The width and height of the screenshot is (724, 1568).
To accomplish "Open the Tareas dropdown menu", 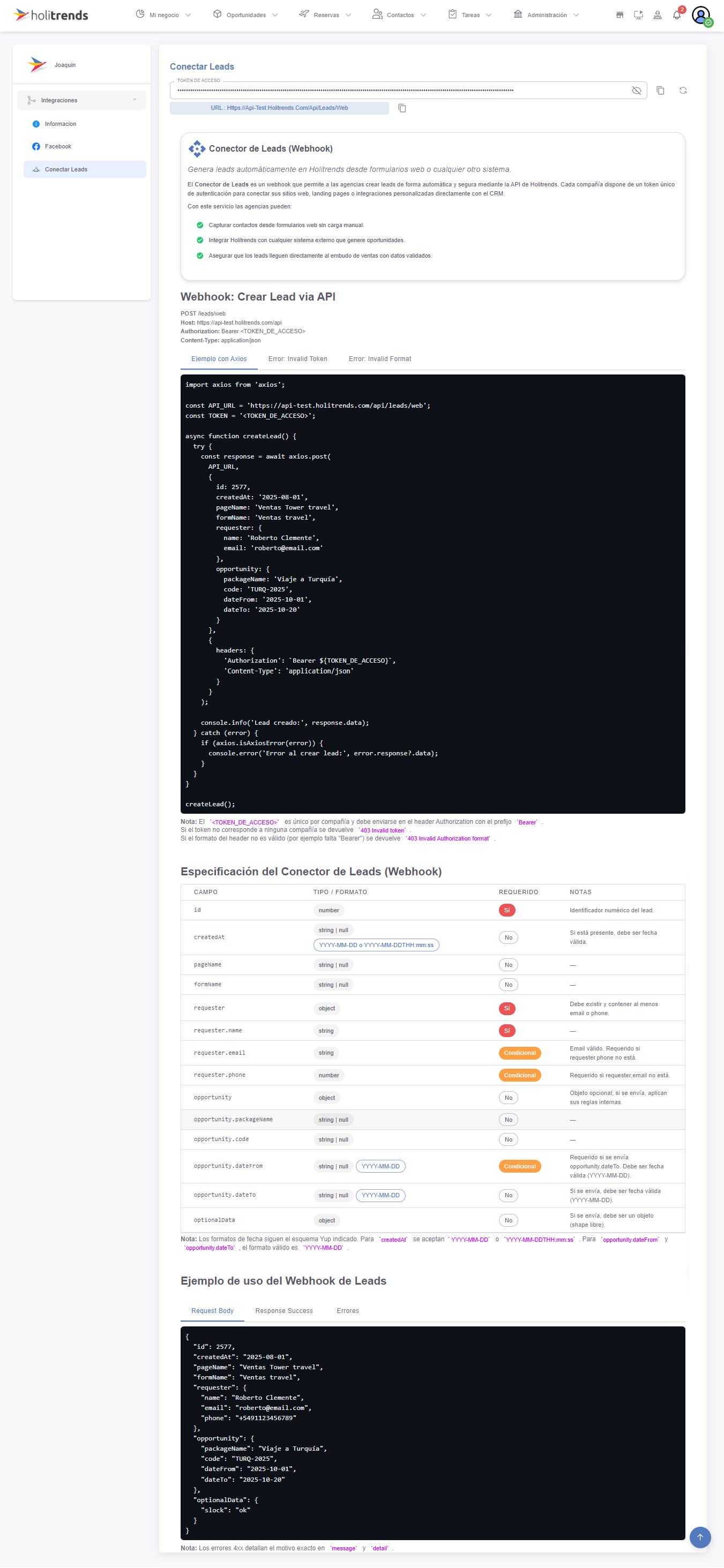I will tap(469, 14).
